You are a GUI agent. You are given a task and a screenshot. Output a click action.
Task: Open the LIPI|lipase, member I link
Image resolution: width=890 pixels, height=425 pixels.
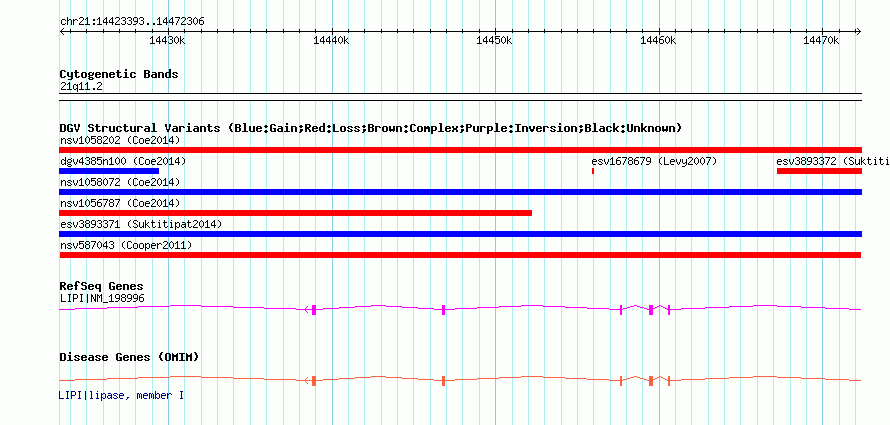click(121, 395)
